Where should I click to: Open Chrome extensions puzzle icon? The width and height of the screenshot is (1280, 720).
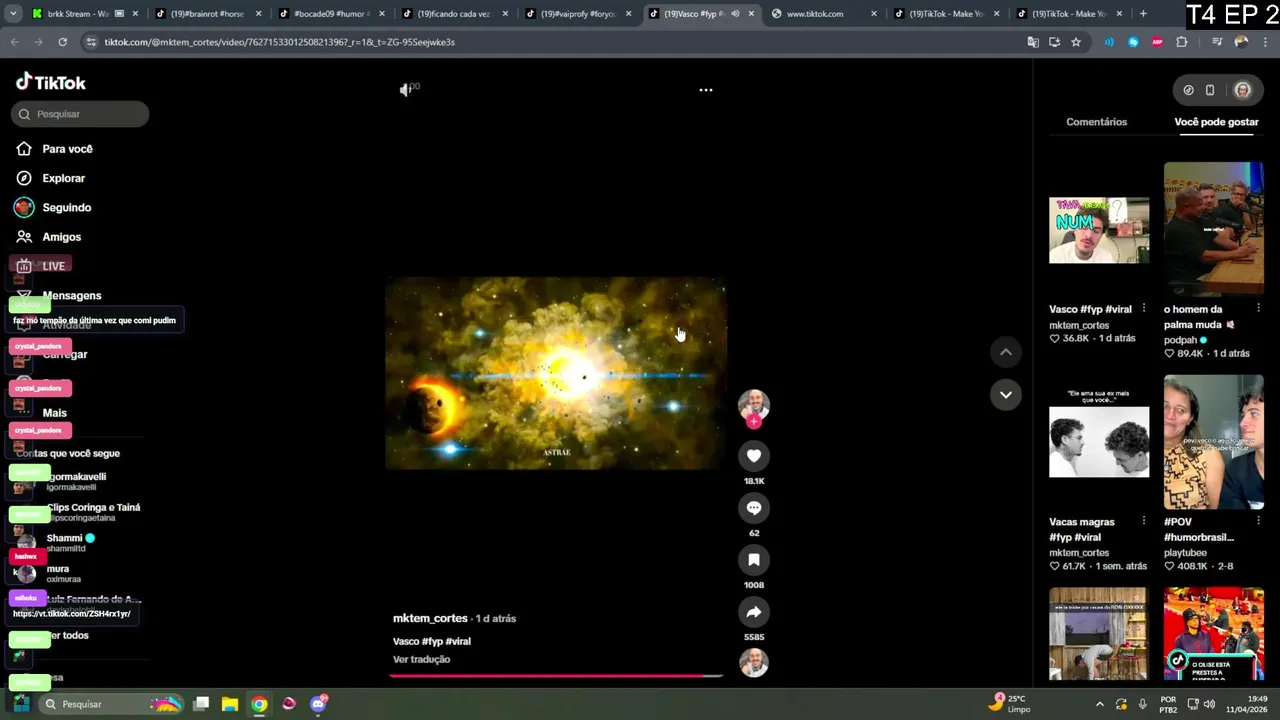point(1182,42)
